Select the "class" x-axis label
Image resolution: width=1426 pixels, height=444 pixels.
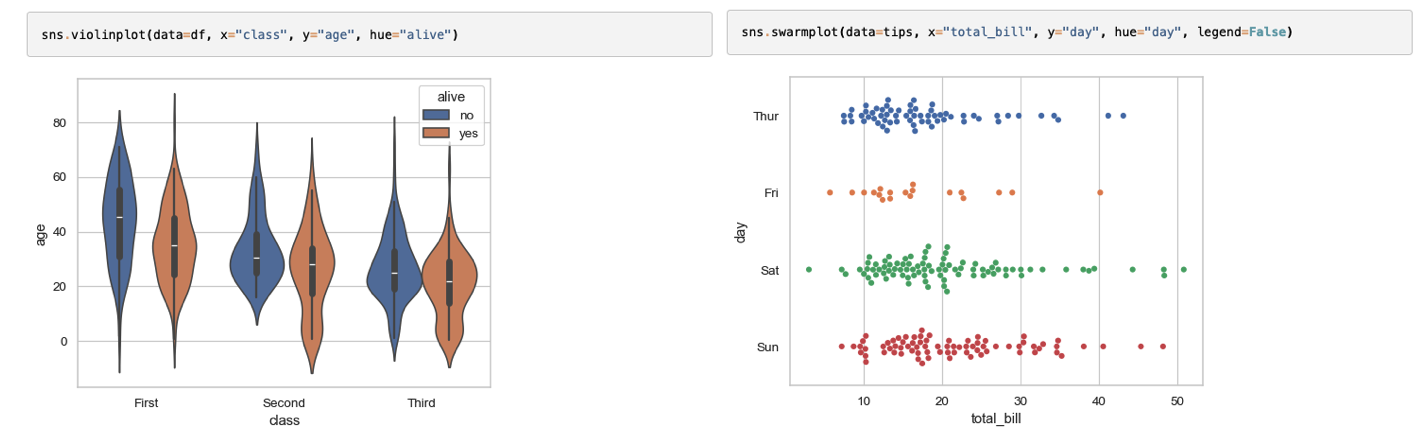284,421
